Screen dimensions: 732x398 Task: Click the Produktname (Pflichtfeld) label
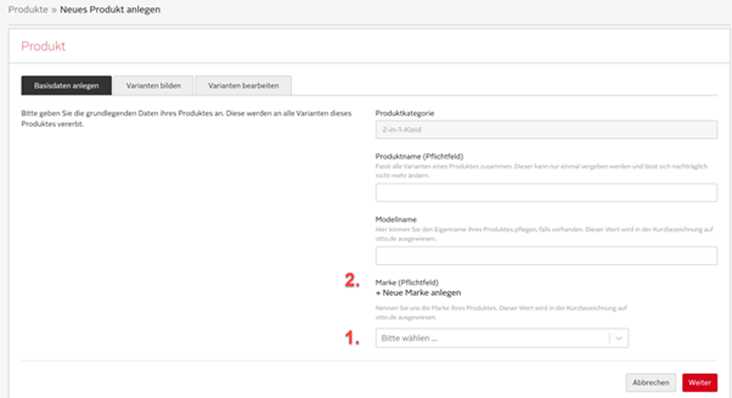coord(419,156)
